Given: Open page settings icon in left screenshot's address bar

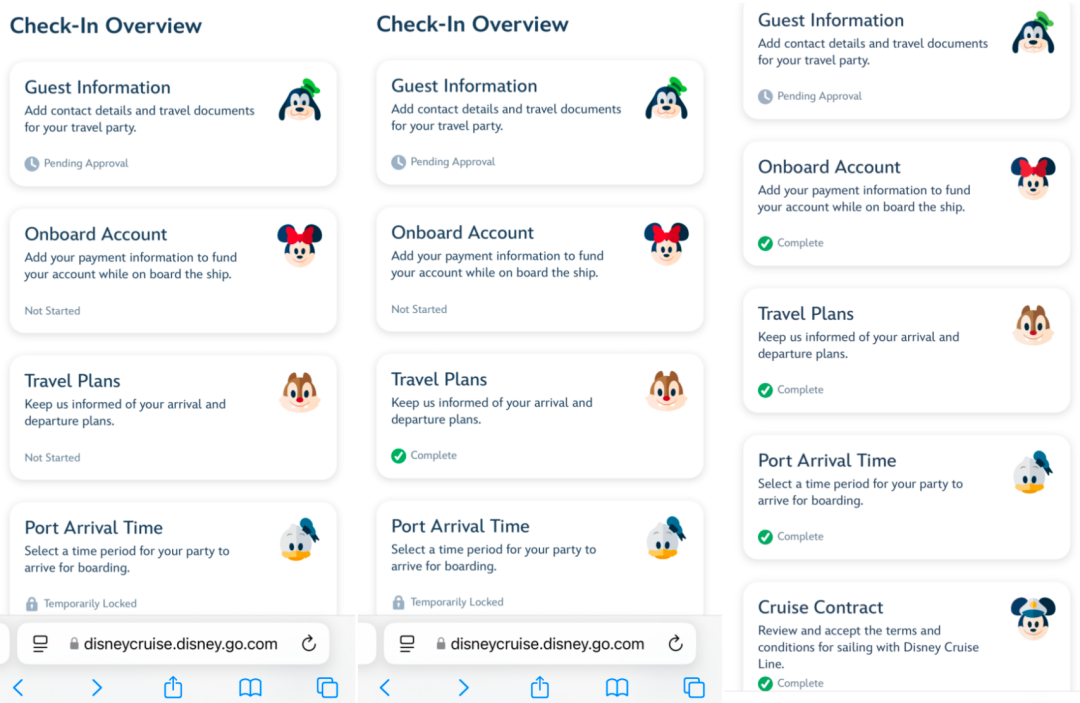Looking at the screenshot, I should [41, 644].
